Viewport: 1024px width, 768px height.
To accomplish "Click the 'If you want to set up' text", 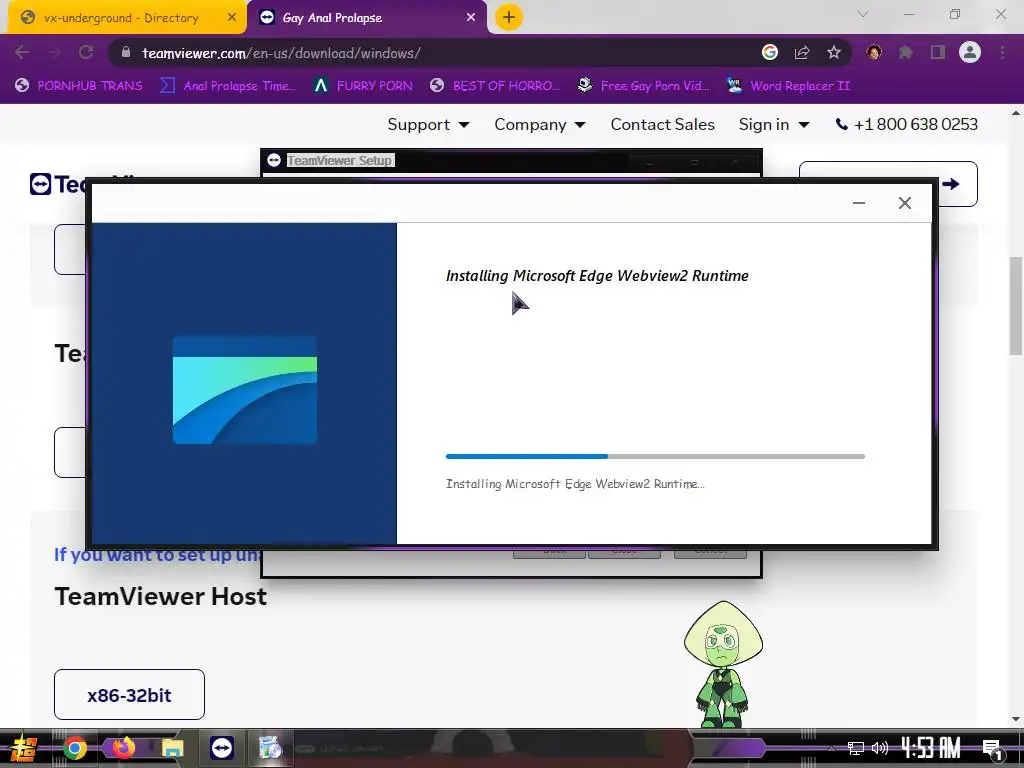I will [157, 554].
